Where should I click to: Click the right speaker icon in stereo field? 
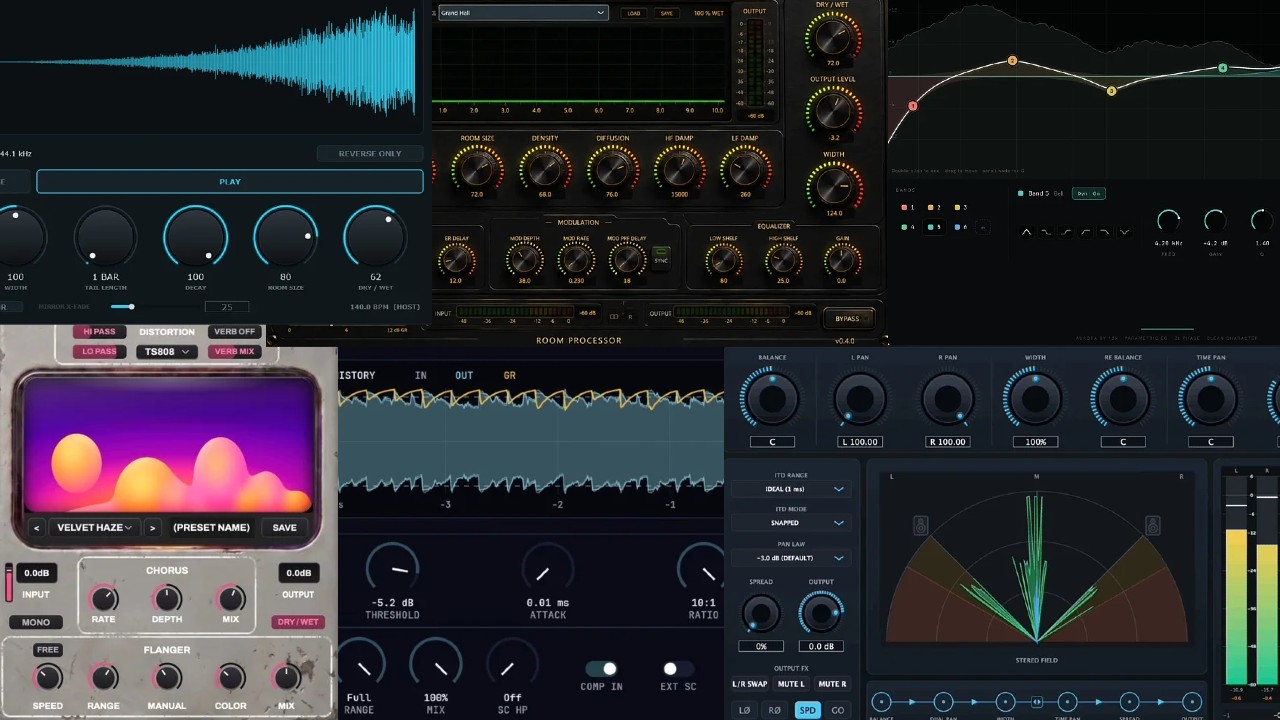[1152, 525]
